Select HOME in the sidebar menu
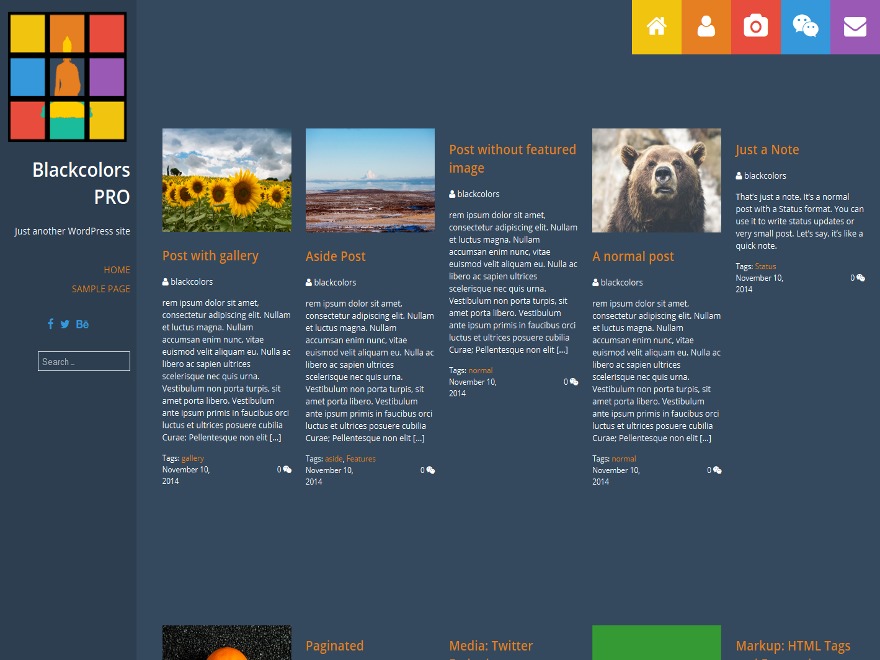 tap(116, 269)
